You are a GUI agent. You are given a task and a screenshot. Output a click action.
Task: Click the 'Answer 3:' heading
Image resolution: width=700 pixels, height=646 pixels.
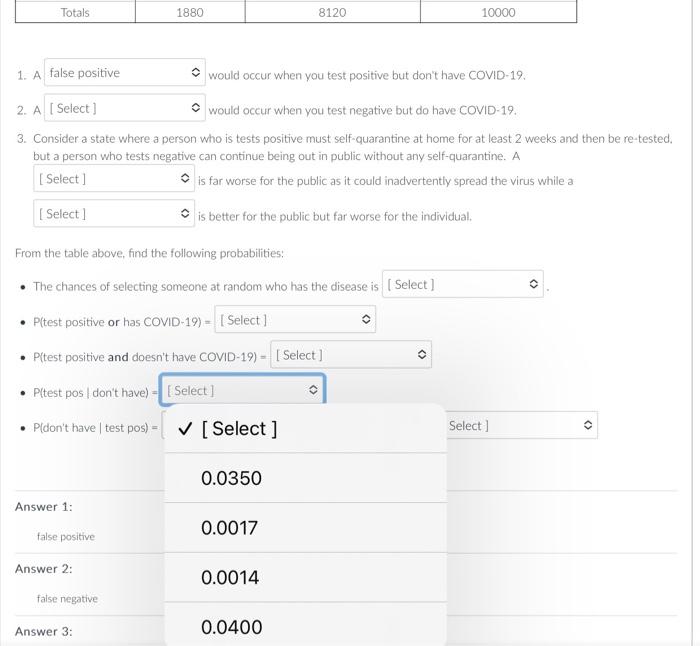coord(44,631)
